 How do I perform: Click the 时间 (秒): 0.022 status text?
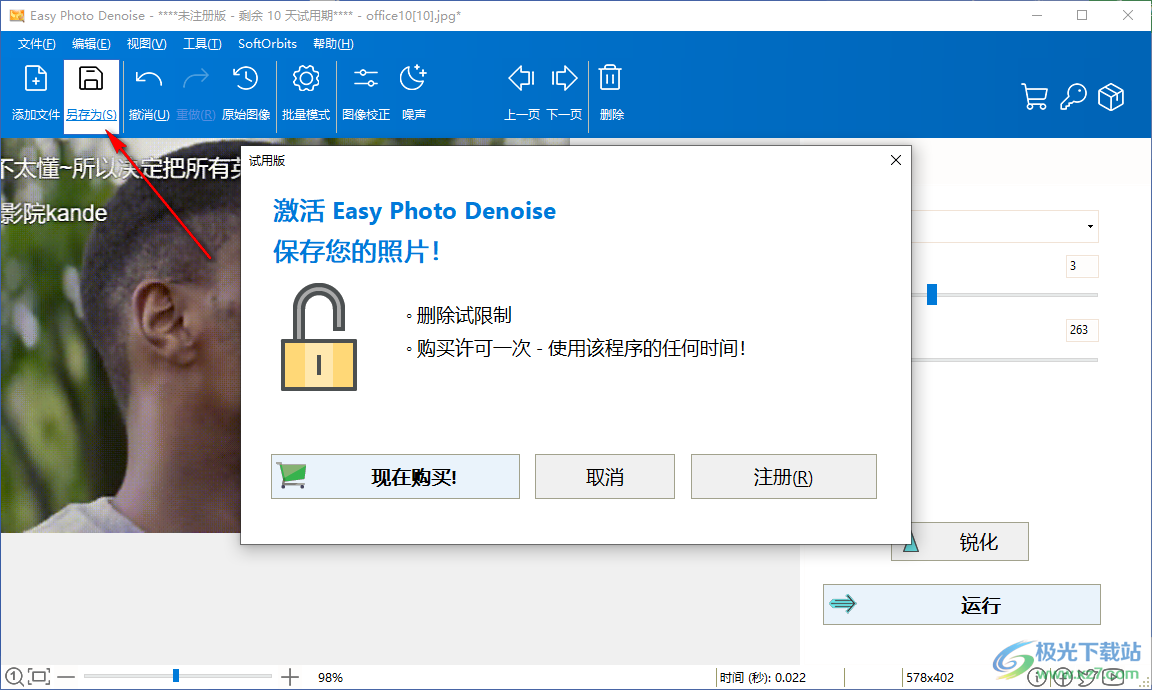(763, 678)
